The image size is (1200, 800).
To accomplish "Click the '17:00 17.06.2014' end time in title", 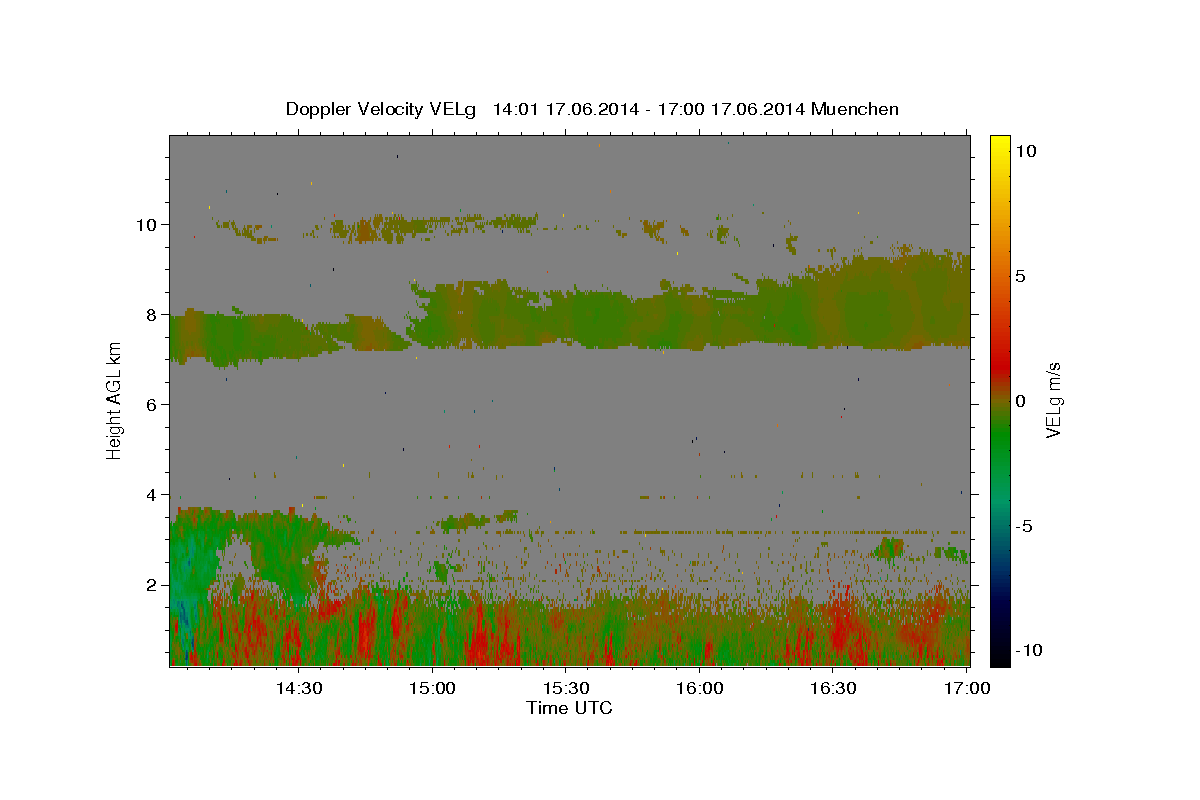I will pos(731,109).
